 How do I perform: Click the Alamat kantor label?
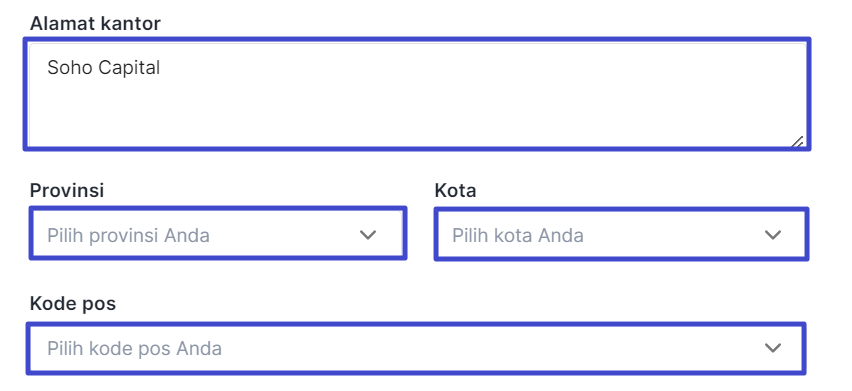pos(95,23)
